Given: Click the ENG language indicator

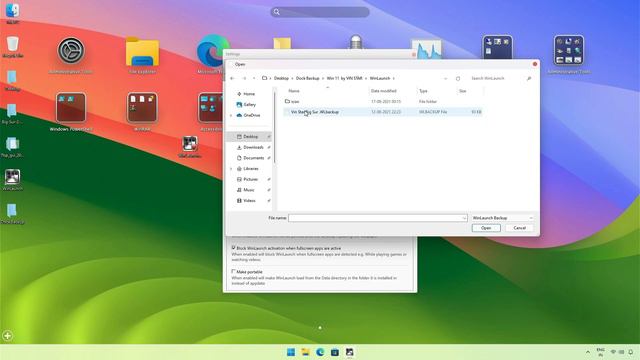Looking at the screenshot, I should (600, 352).
